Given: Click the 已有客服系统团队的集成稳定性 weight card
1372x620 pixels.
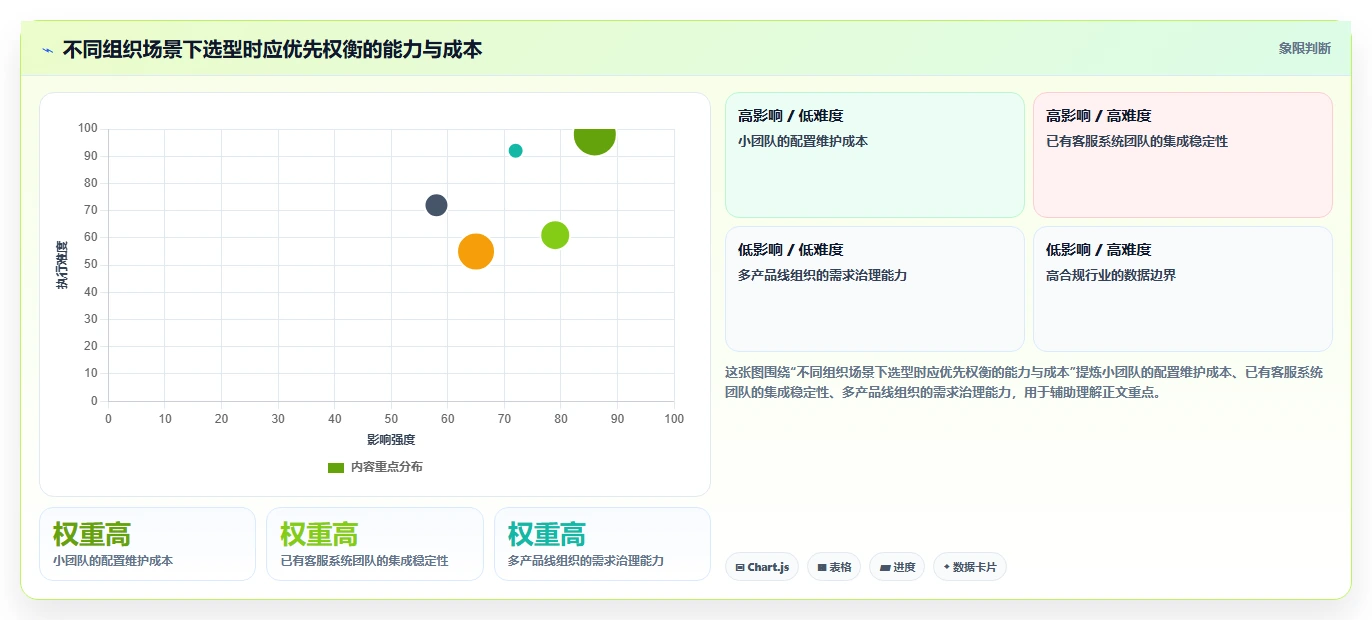Looking at the screenshot, I should 375,544.
